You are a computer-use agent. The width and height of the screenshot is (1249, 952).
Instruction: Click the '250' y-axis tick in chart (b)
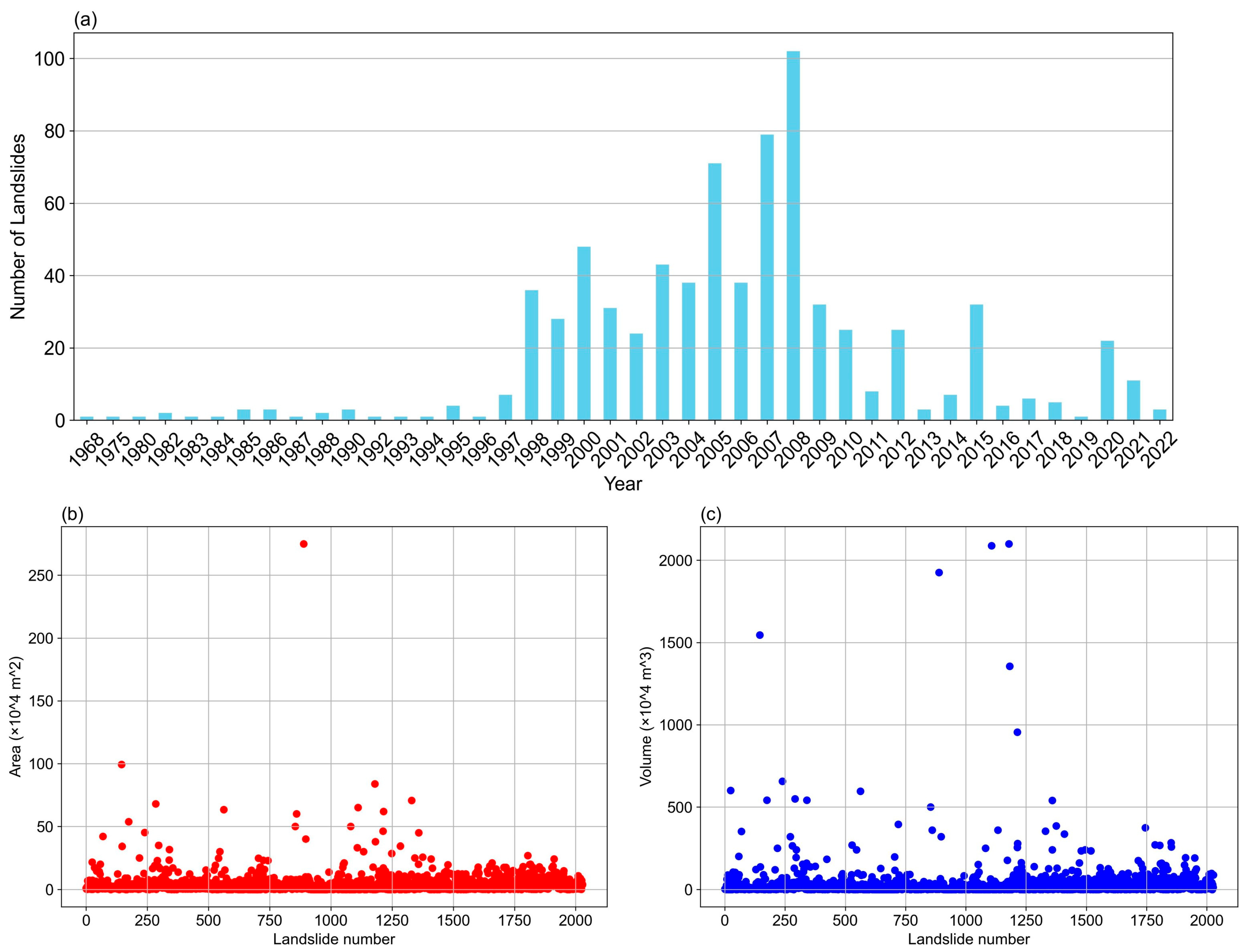pyautogui.click(x=41, y=575)
